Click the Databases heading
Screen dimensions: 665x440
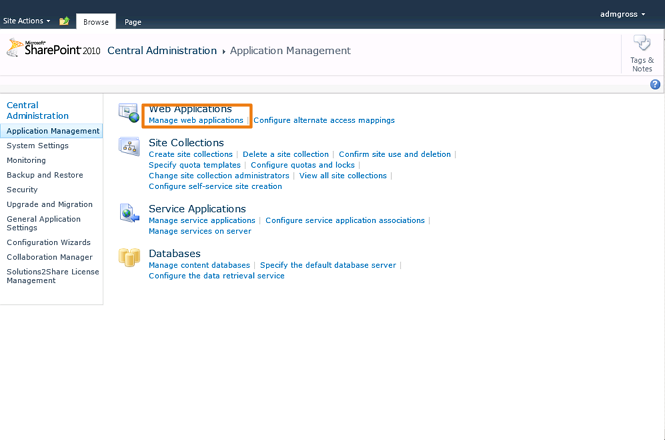[x=174, y=253]
